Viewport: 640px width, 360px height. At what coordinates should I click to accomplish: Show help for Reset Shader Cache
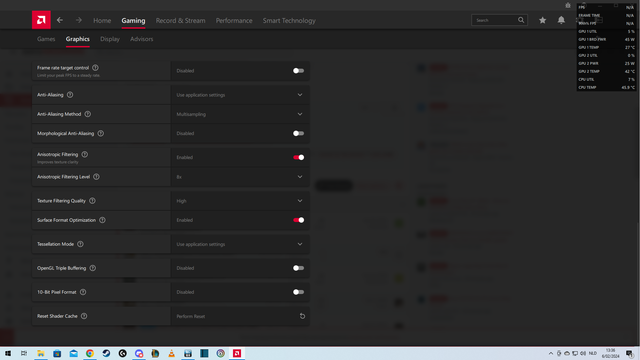84,316
